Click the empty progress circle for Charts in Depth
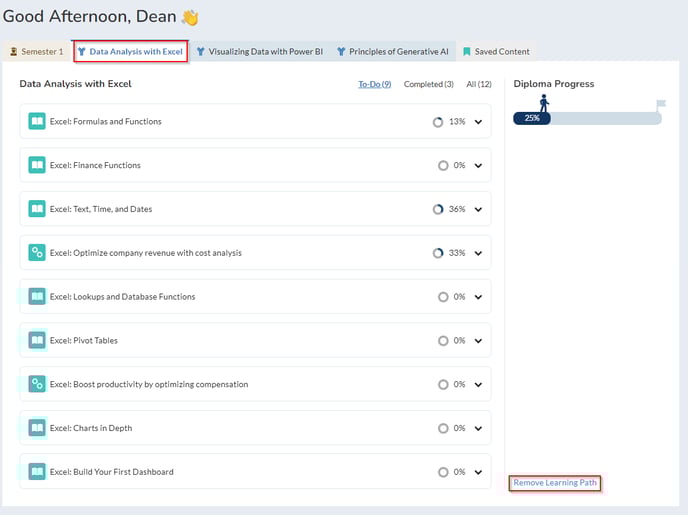The image size is (688, 515). pyautogui.click(x=443, y=428)
